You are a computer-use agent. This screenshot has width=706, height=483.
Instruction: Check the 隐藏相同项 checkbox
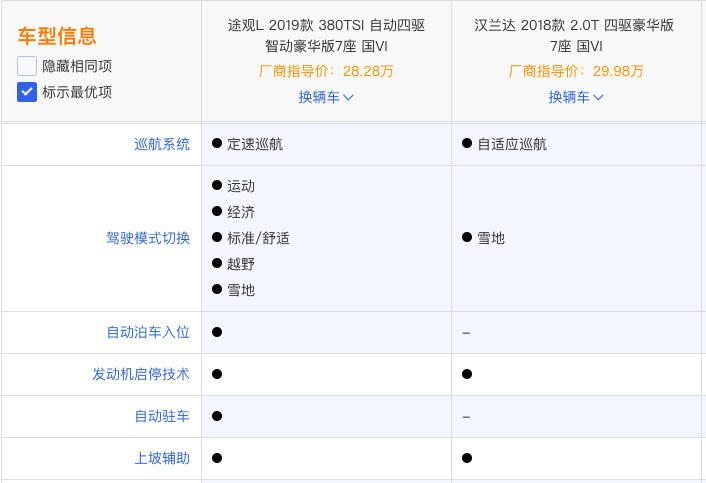[x=27, y=66]
